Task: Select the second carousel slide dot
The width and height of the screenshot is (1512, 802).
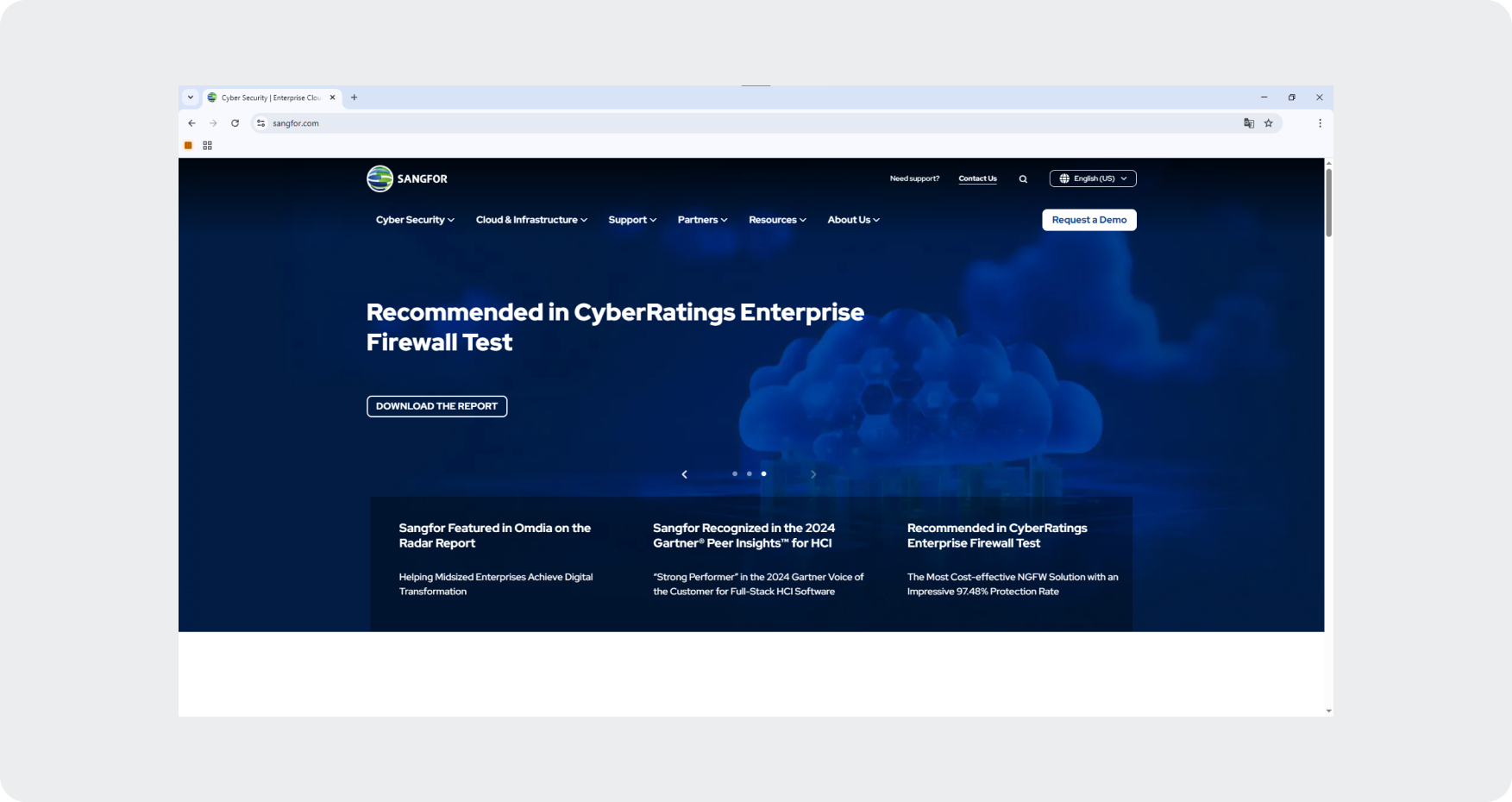Action: click(x=749, y=473)
